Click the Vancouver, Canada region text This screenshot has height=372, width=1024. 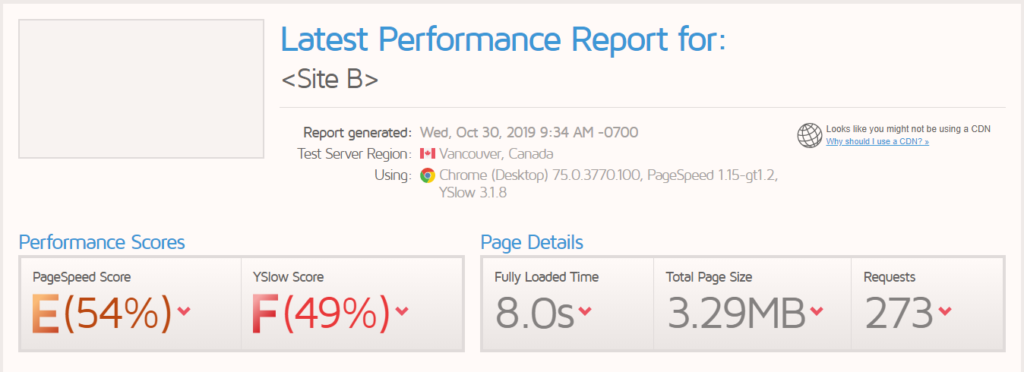496,154
